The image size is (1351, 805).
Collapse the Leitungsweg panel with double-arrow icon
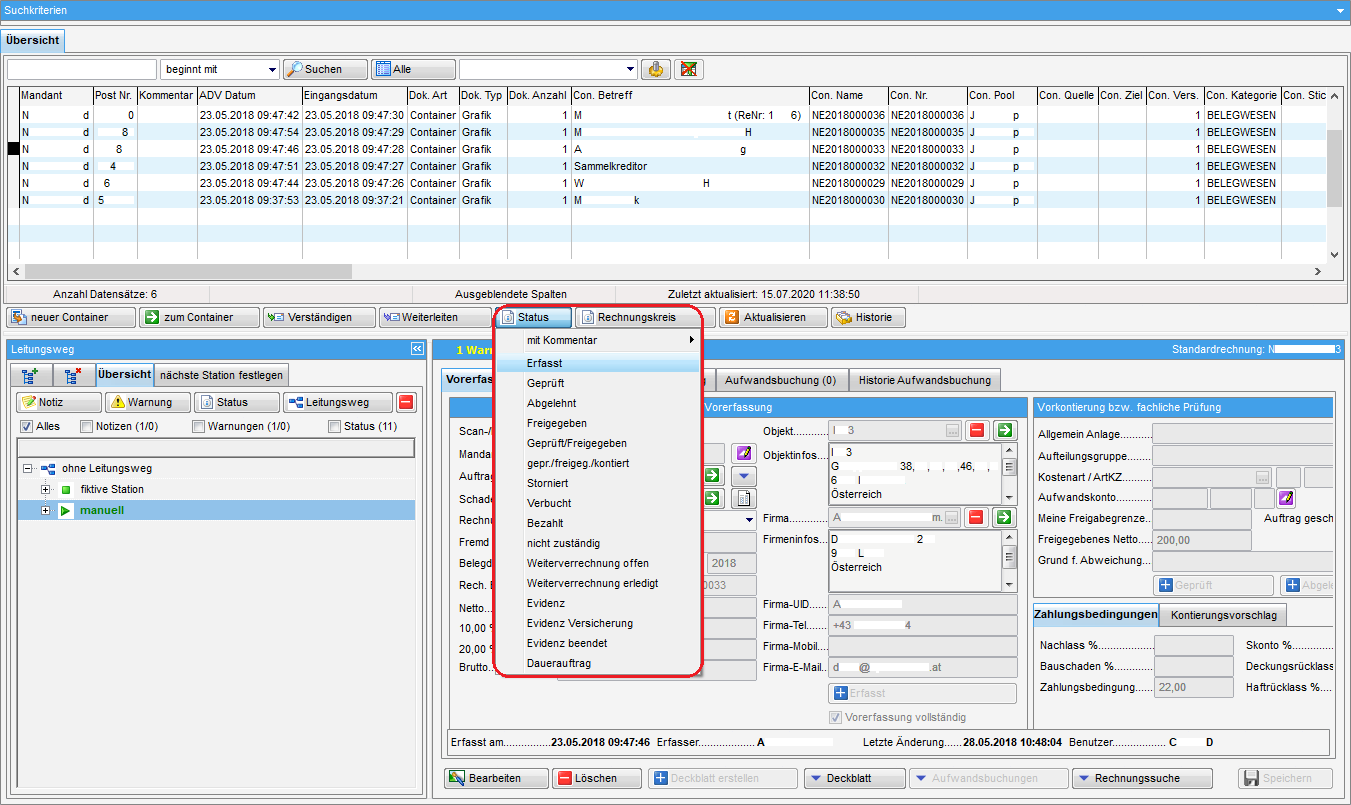coord(417,349)
